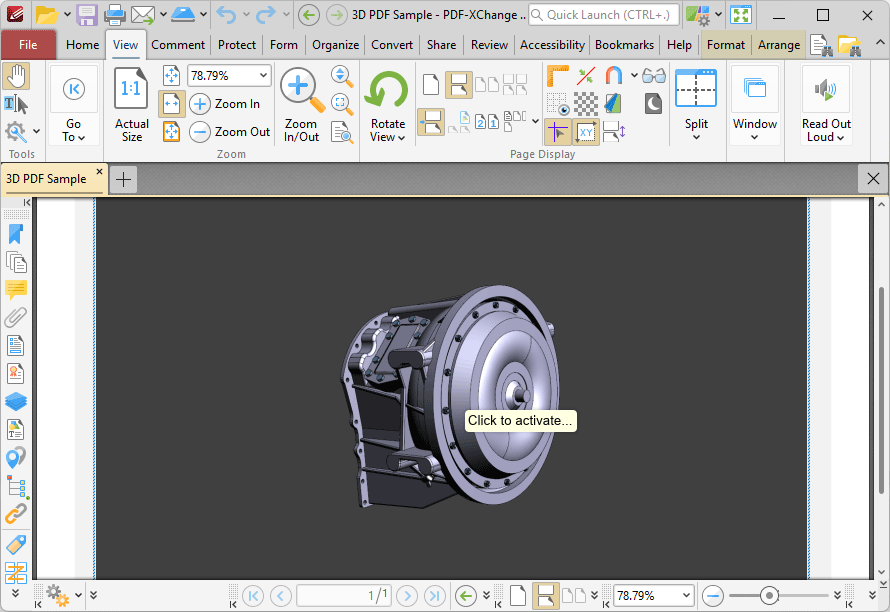Image resolution: width=890 pixels, height=612 pixels.
Task: Open the Bookmarks panel in the sidebar
Action: [14, 233]
